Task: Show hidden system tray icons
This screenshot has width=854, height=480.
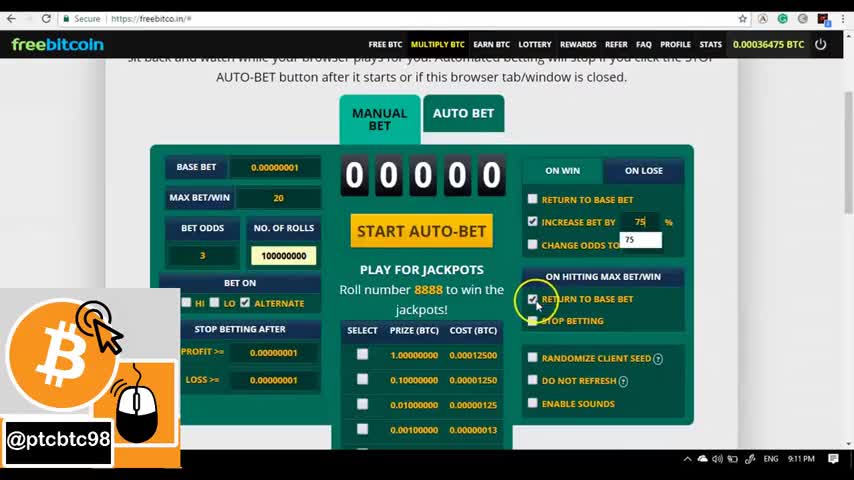Action: click(687, 459)
